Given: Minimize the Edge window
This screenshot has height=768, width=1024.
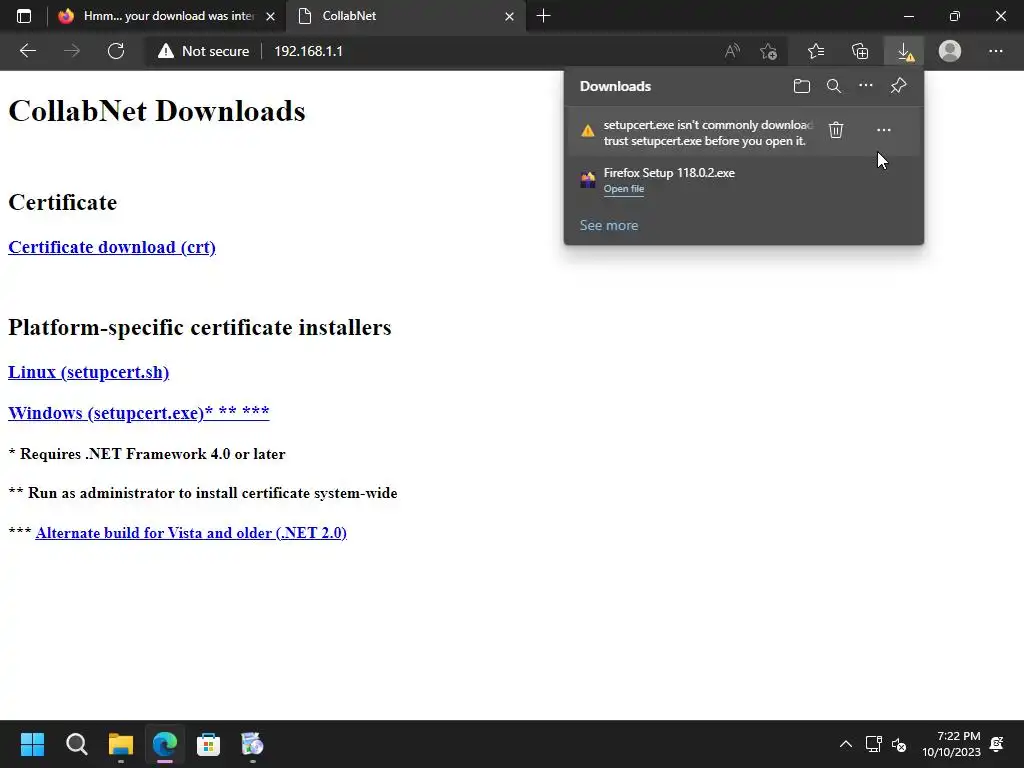Looking at the screenshot, I should (x=908, y=16).
